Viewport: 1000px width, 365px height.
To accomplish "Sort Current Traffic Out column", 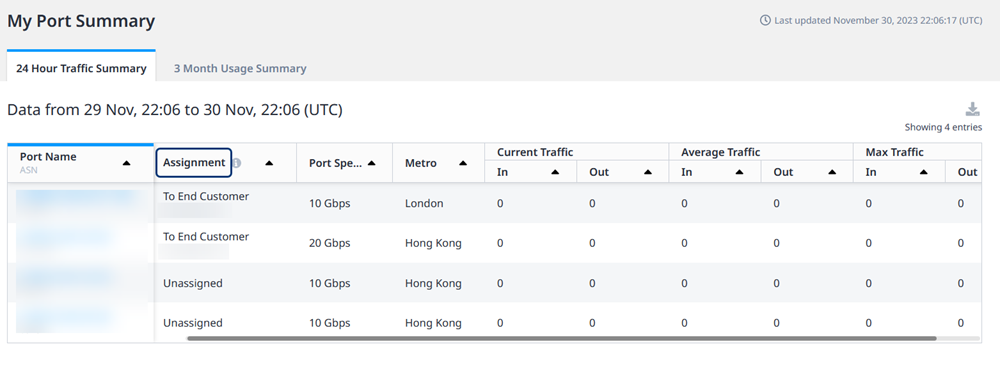I will 648,172.
